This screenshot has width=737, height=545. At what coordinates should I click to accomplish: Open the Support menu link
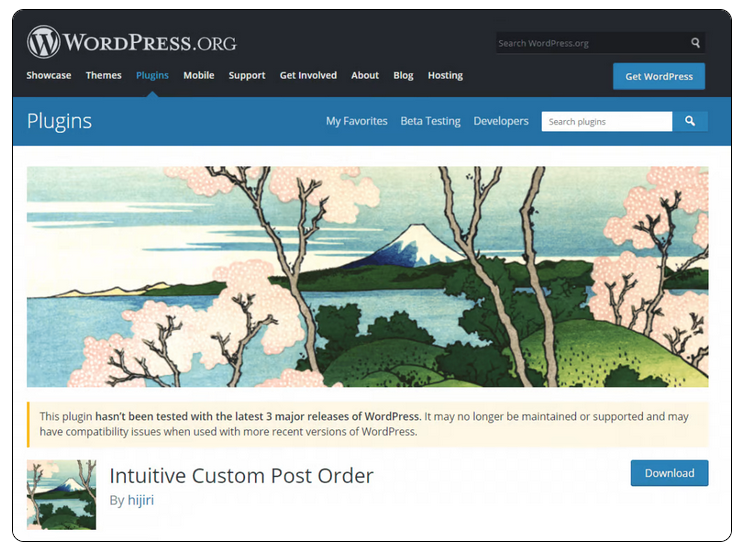tap(247, 75)
